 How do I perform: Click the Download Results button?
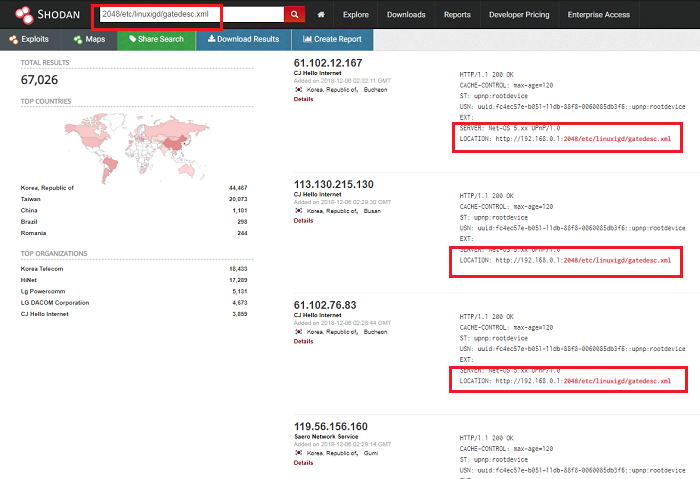243,39
